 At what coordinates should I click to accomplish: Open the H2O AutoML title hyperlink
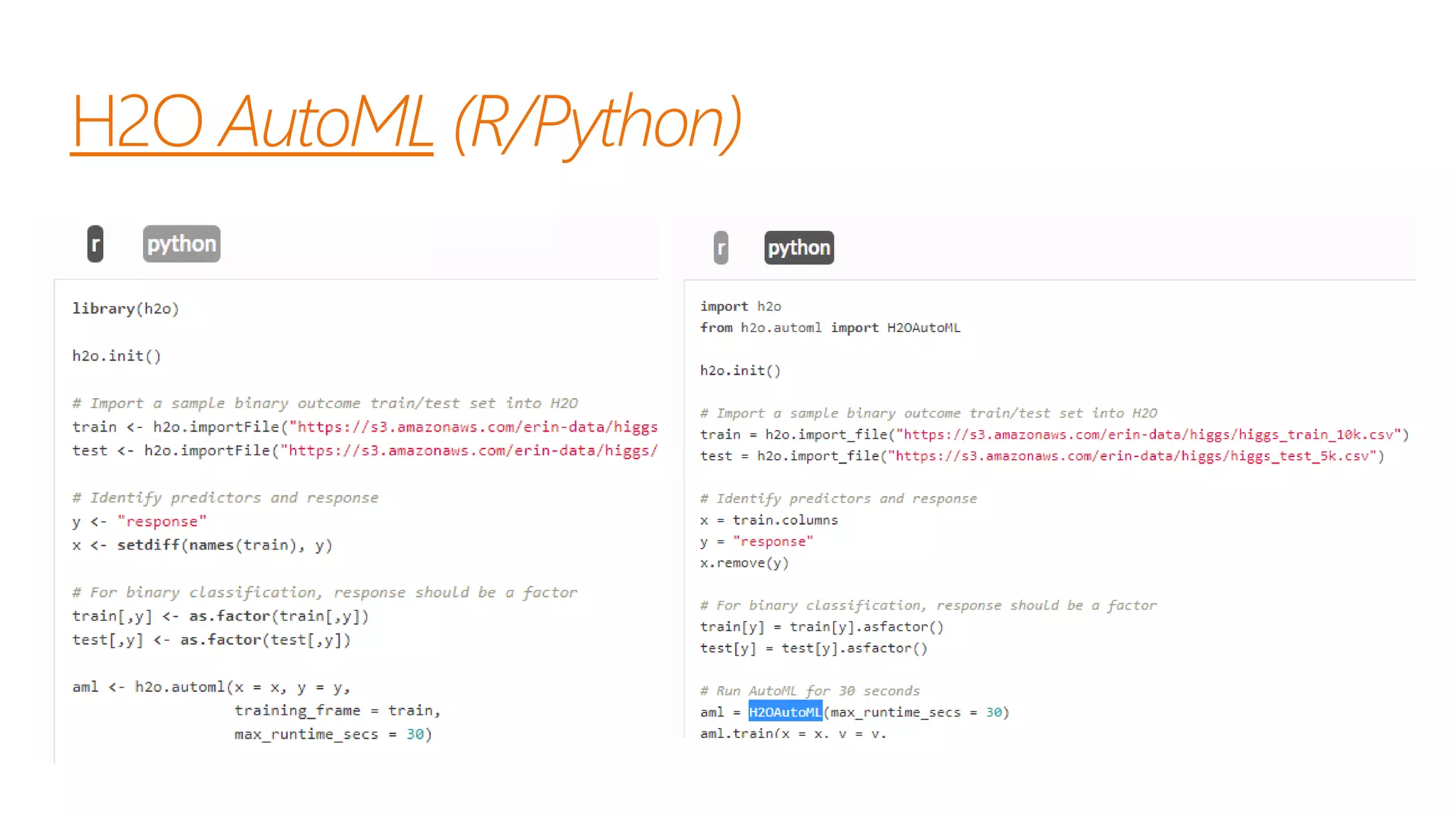(252, 122)
